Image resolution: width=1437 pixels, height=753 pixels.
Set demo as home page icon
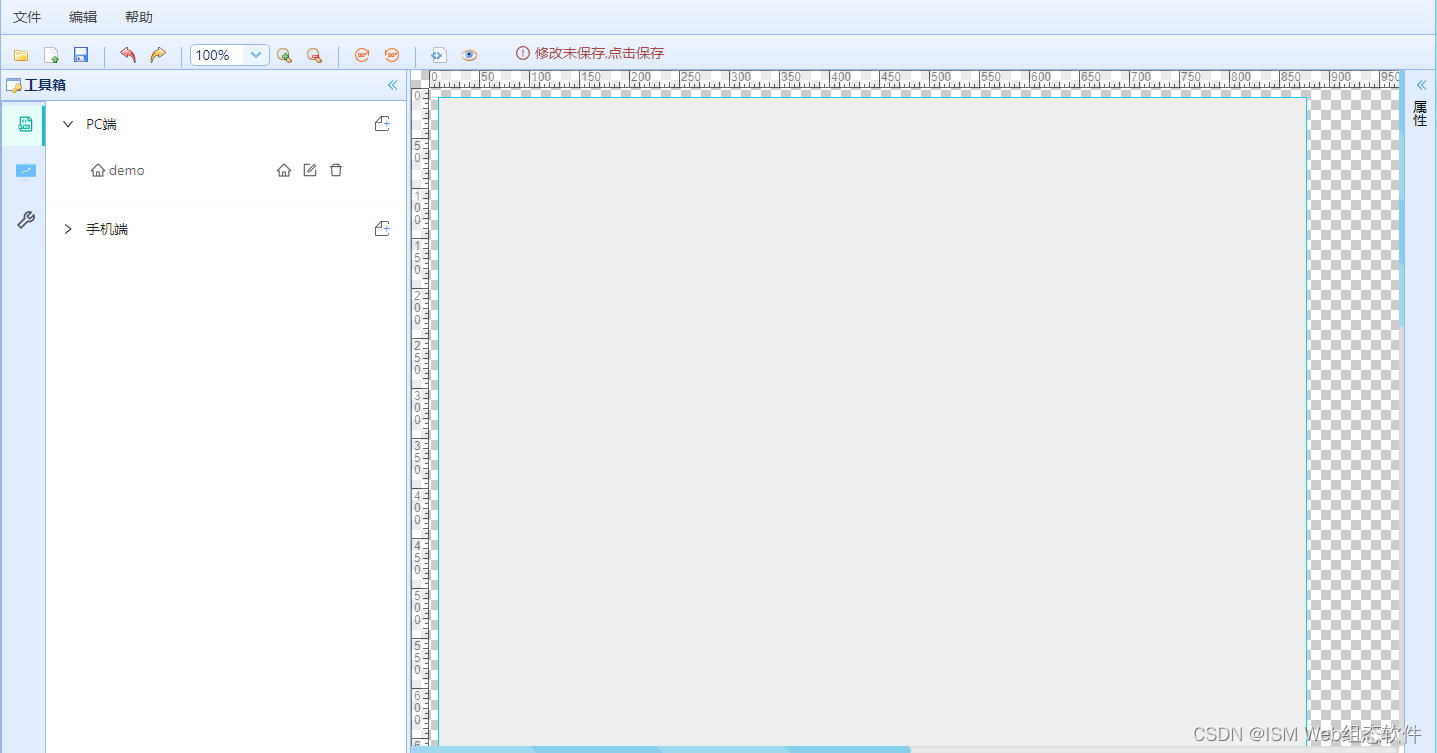coord(284,171)
